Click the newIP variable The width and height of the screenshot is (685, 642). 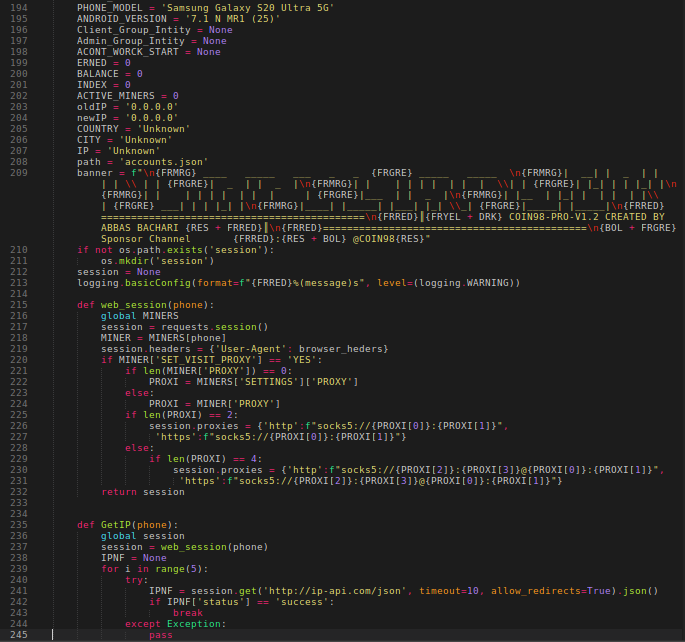point(92,118)
